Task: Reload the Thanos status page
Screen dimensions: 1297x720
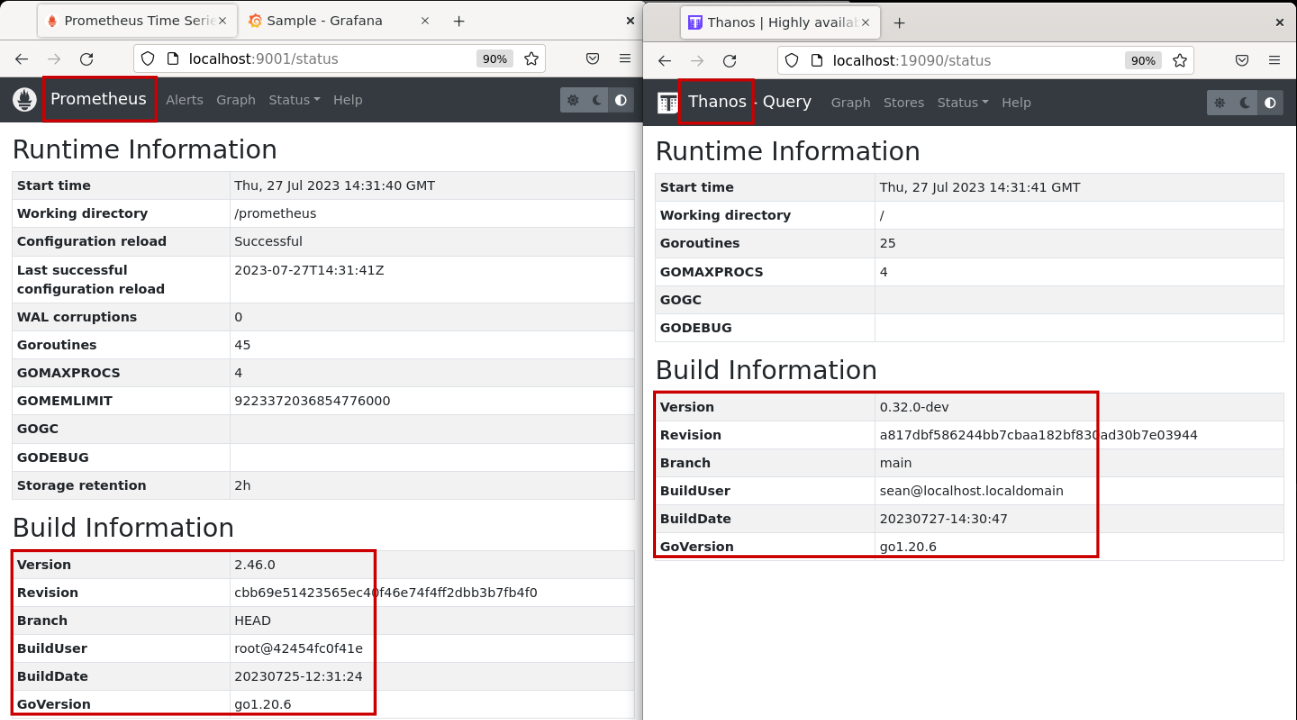Action: pos(730,61)
